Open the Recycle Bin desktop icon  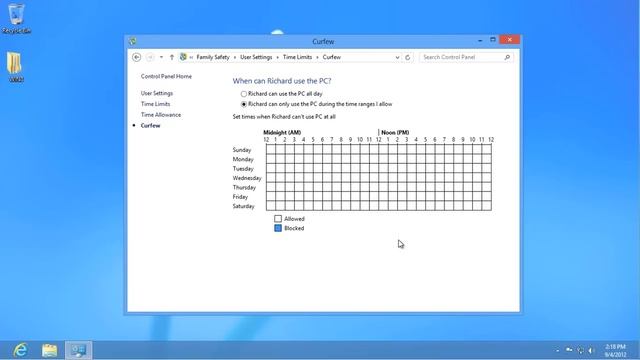coord(16,18)
